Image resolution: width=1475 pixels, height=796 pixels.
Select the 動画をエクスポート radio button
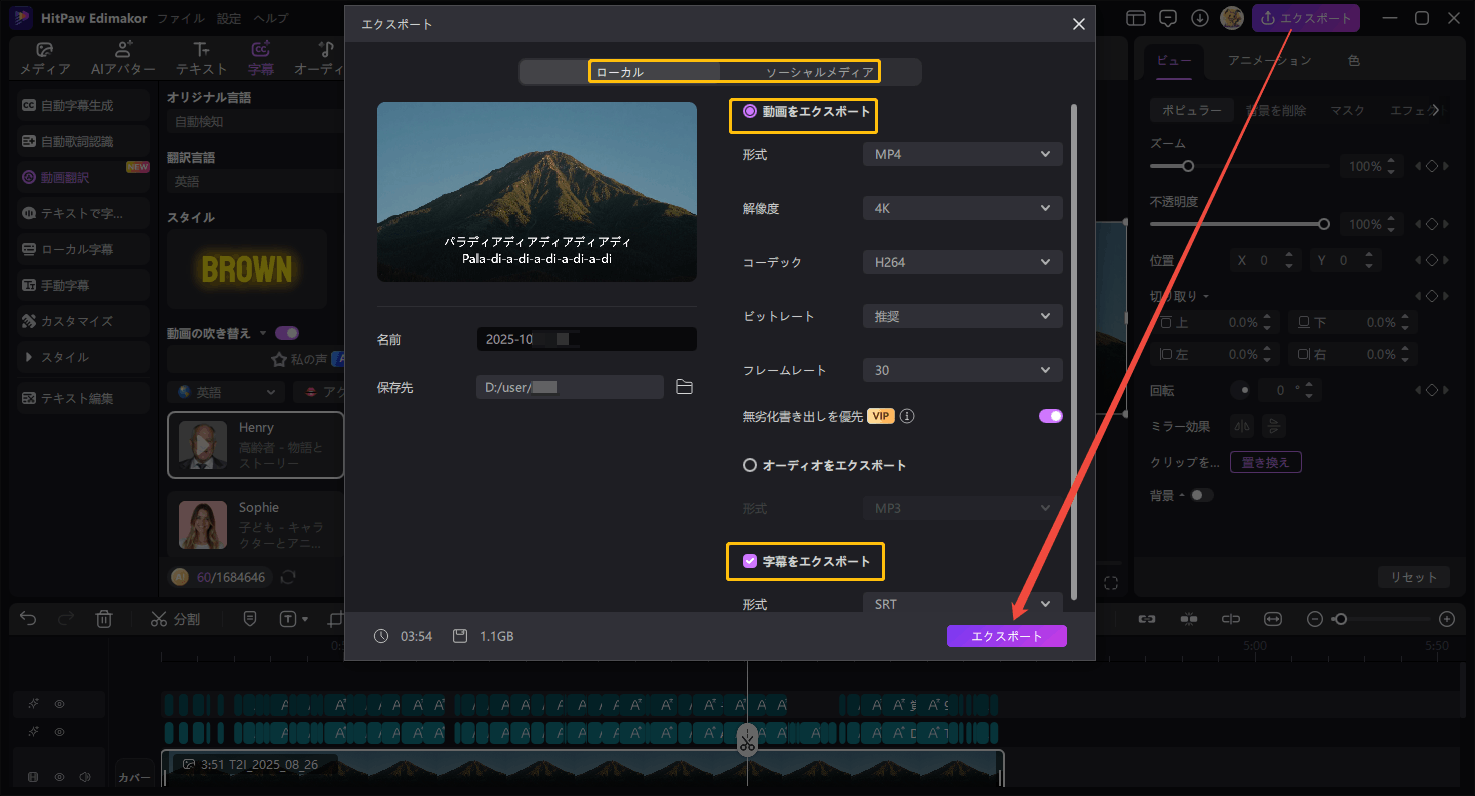[x=749, y=112]
